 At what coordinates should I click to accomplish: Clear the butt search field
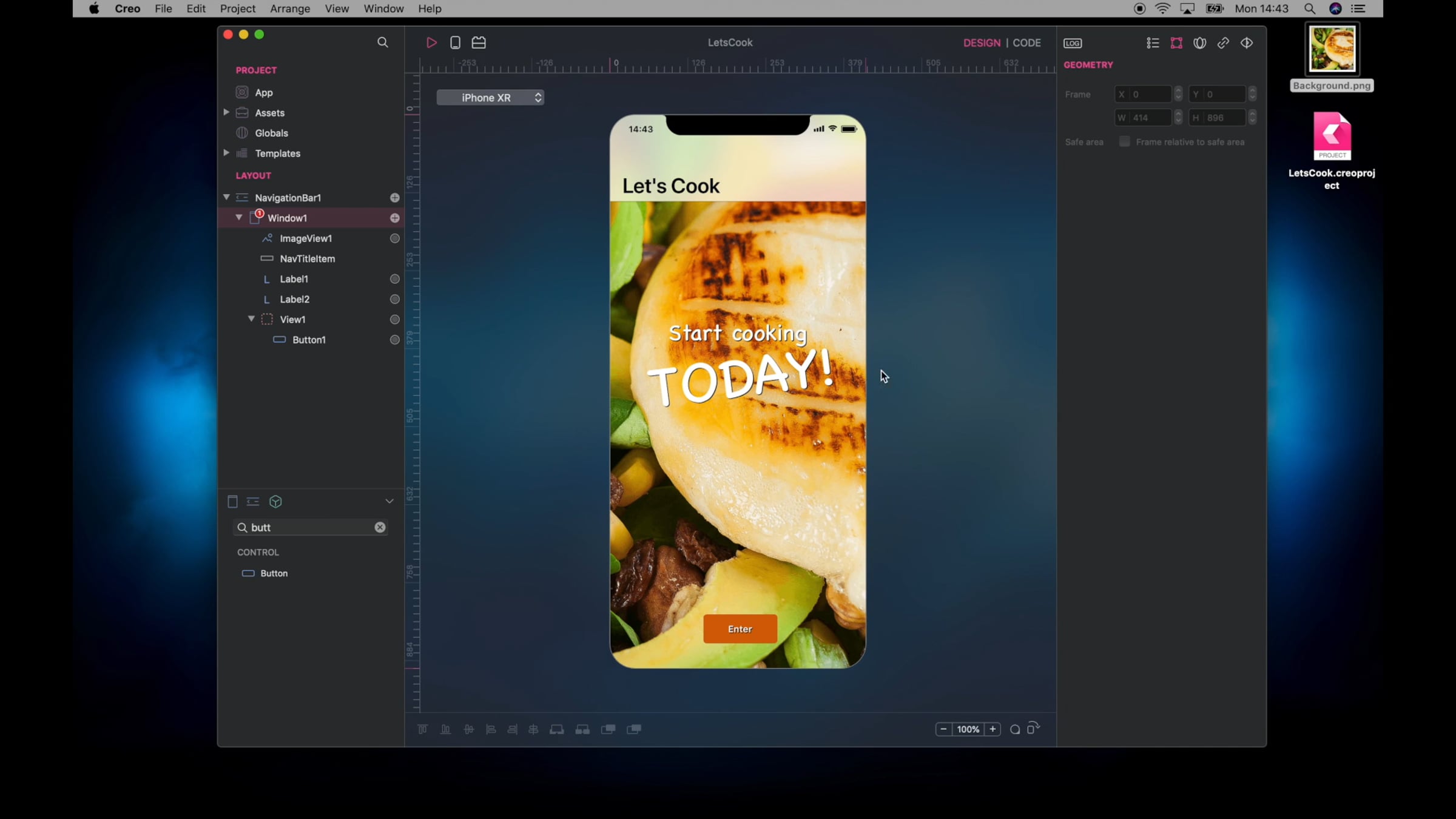[x=380, y=527]
